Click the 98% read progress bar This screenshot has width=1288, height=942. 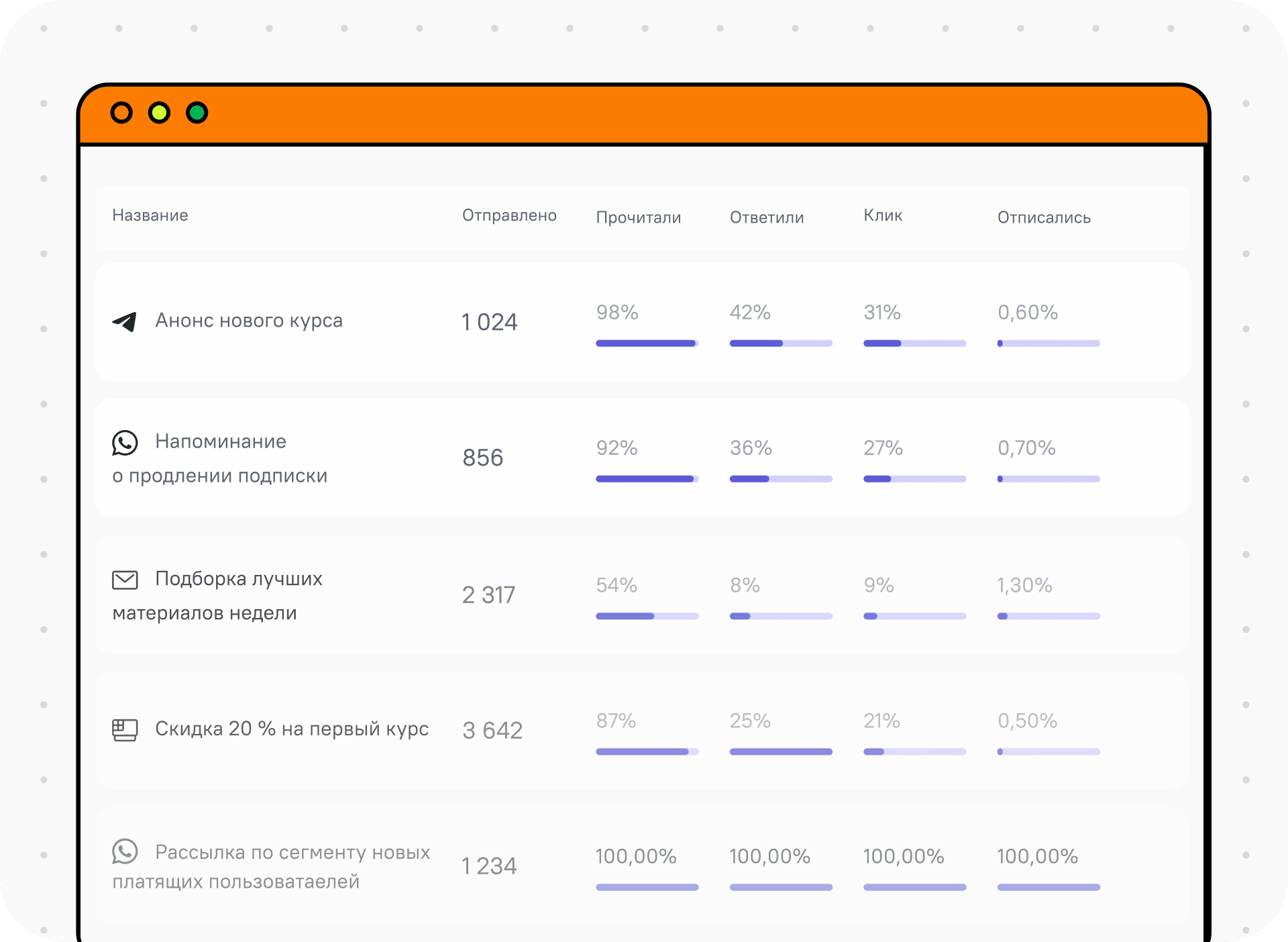coord(647,344)
